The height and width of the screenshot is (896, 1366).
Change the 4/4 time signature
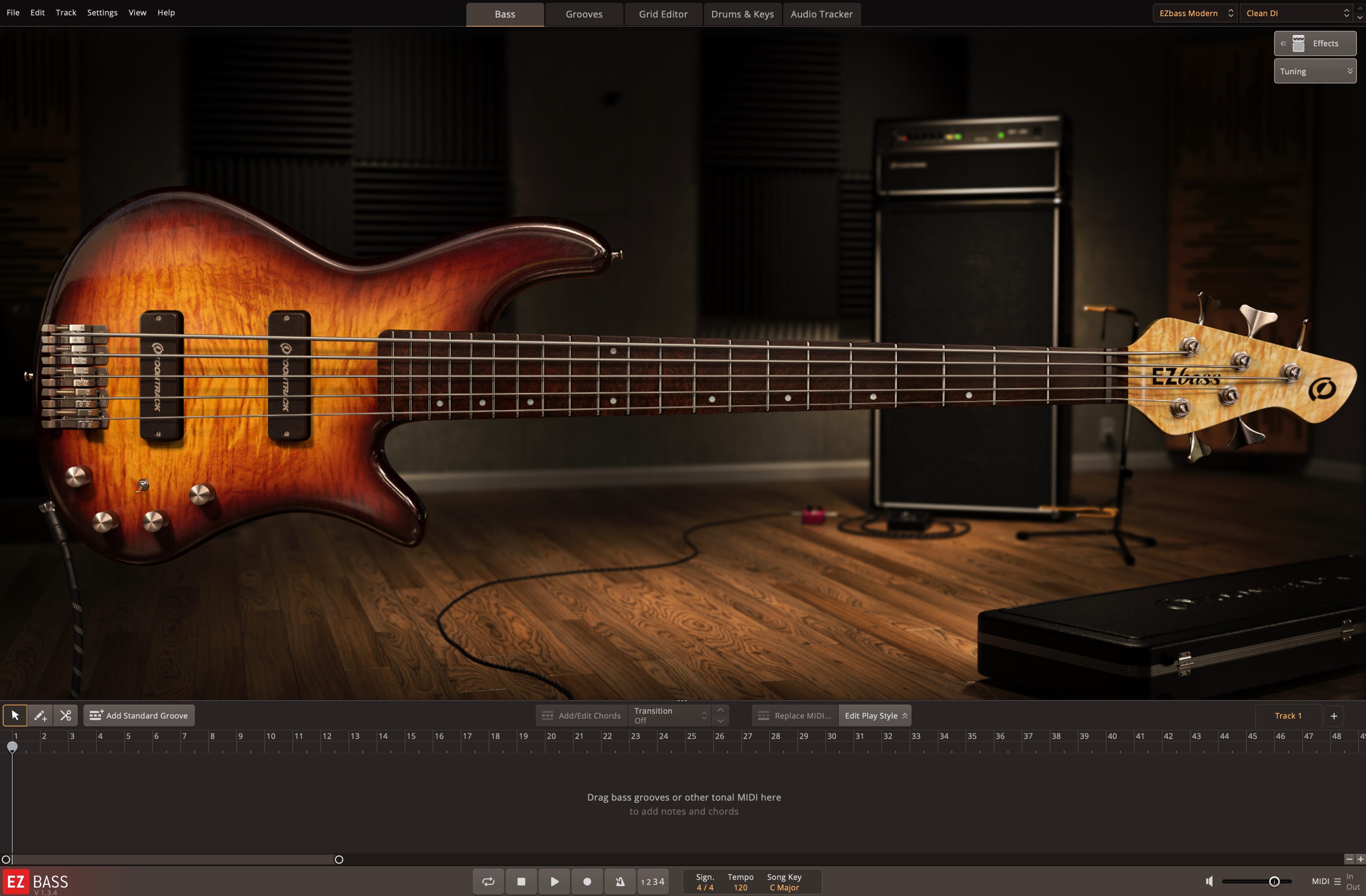click(x=705, y=887)
